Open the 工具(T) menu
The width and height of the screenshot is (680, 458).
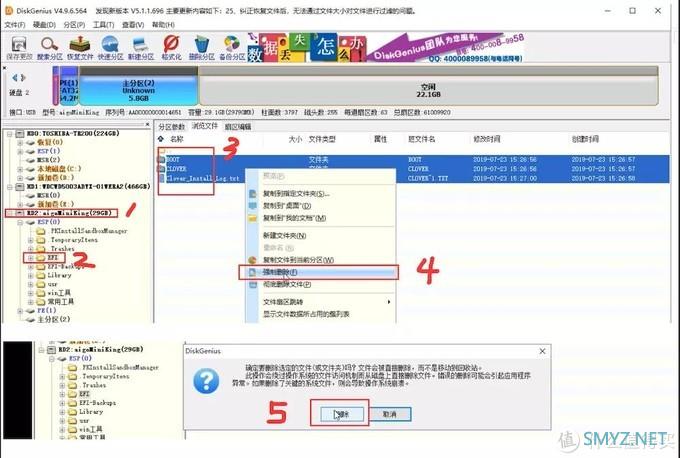(x=103, y=25)
